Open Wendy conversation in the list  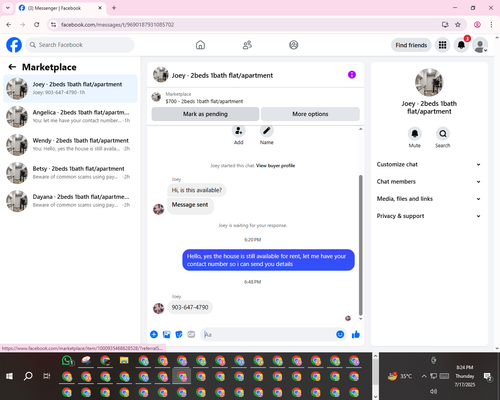pyautogui.click(x=70, y=145)
